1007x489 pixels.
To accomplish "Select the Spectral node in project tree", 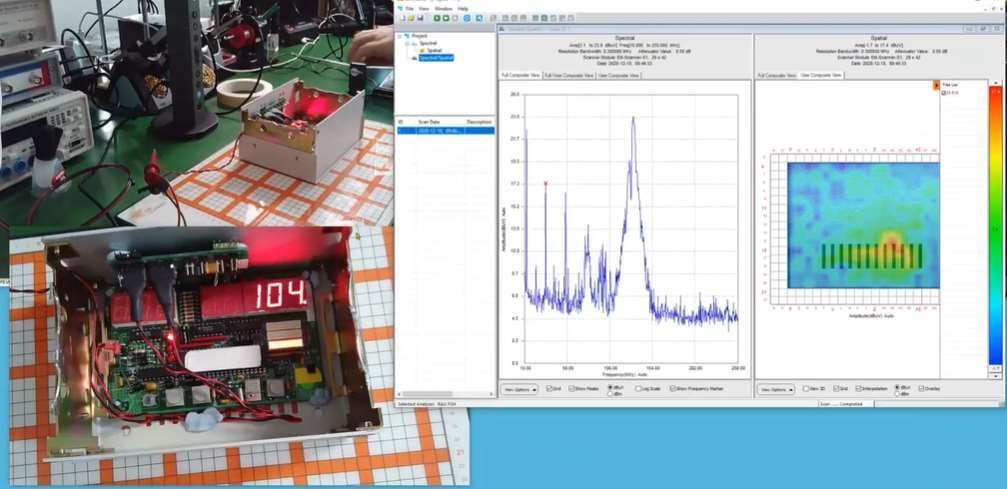I will tap(428, 43).
